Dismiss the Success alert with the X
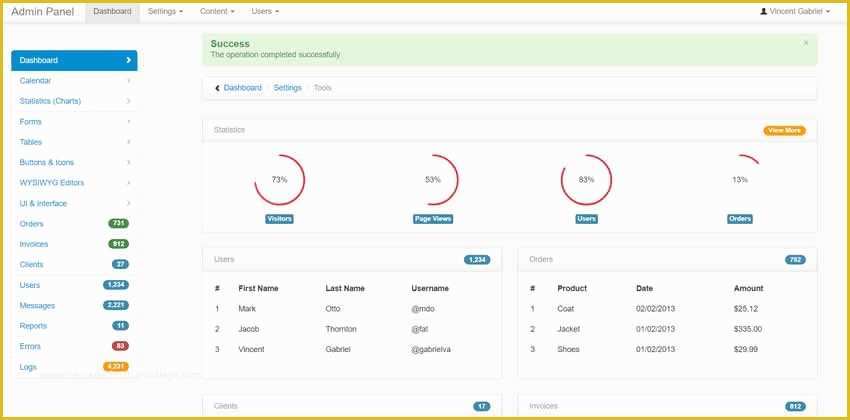Image resolution: width=850 pixels, height=420 pixels. pos(806,43)
